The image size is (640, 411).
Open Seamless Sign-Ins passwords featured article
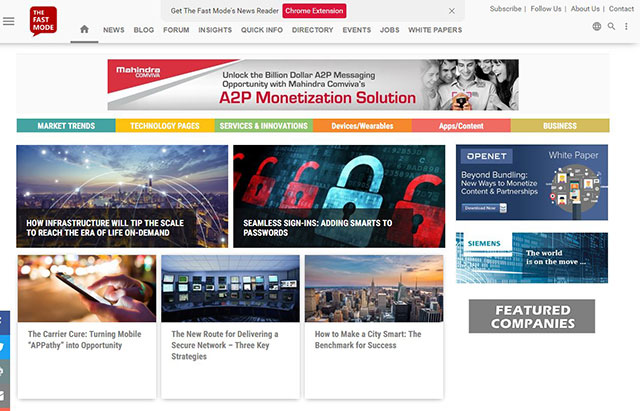[x=339, y=196]
